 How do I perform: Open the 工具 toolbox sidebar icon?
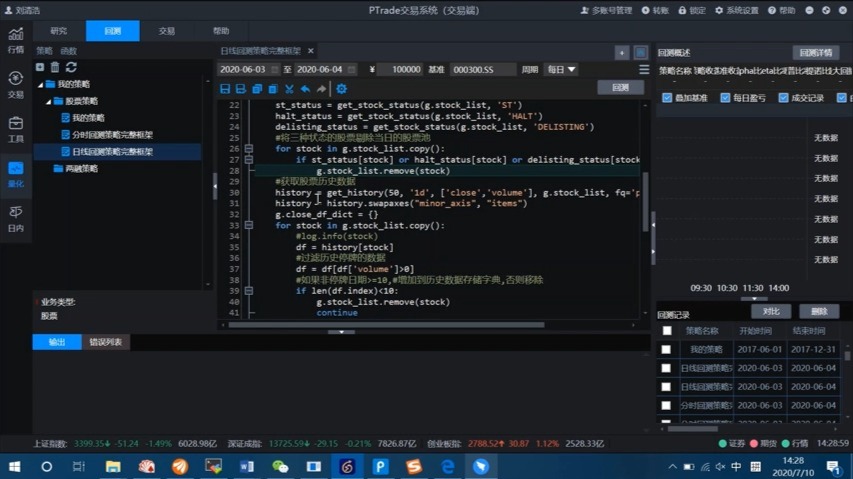tap(16, 129)
